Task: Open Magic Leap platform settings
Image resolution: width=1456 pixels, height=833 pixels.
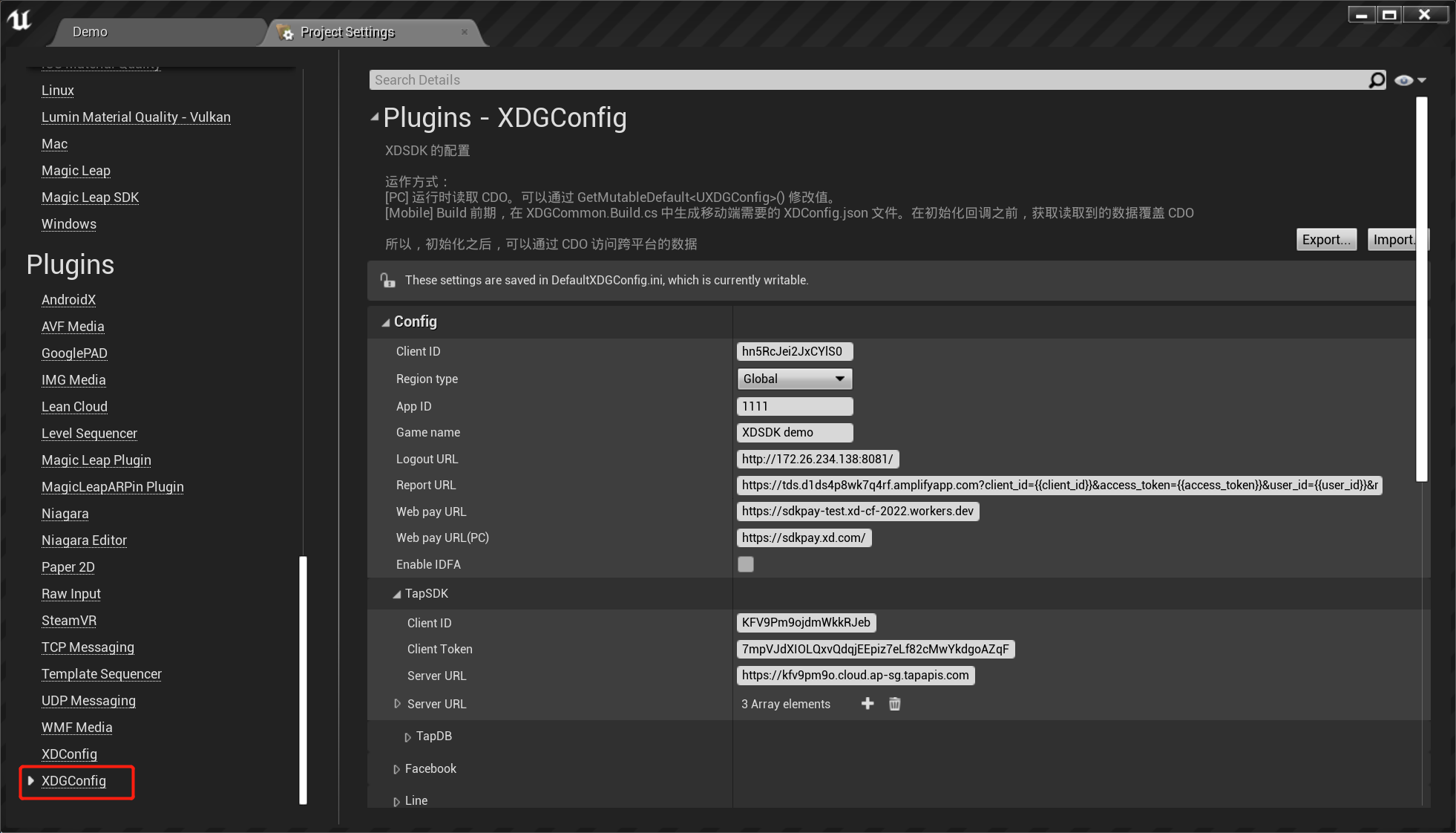Action: pos(76,171)
